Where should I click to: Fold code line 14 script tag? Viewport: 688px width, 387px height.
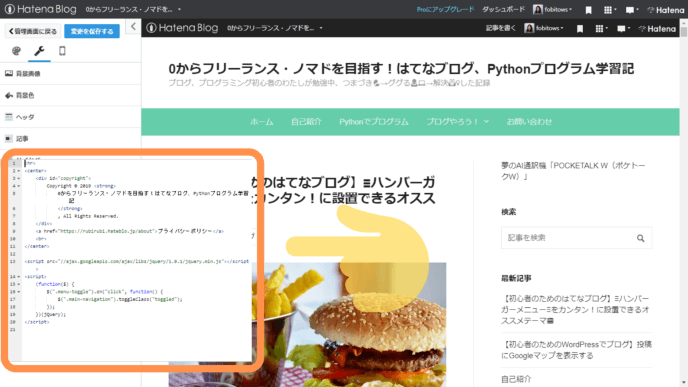18,276
